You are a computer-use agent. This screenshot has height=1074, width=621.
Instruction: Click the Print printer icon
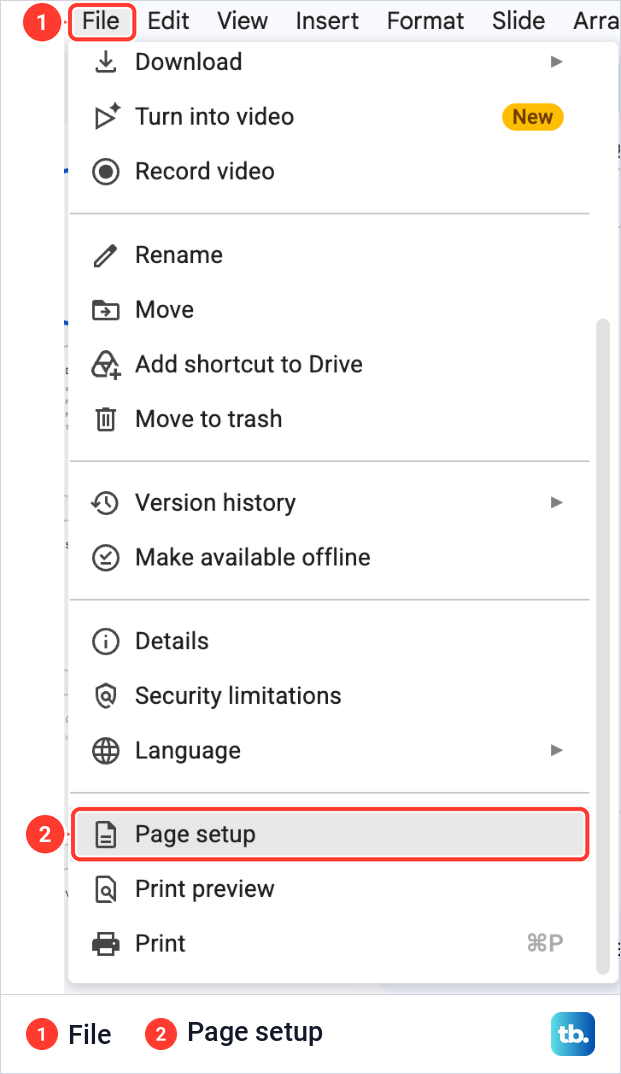[105, 944]
